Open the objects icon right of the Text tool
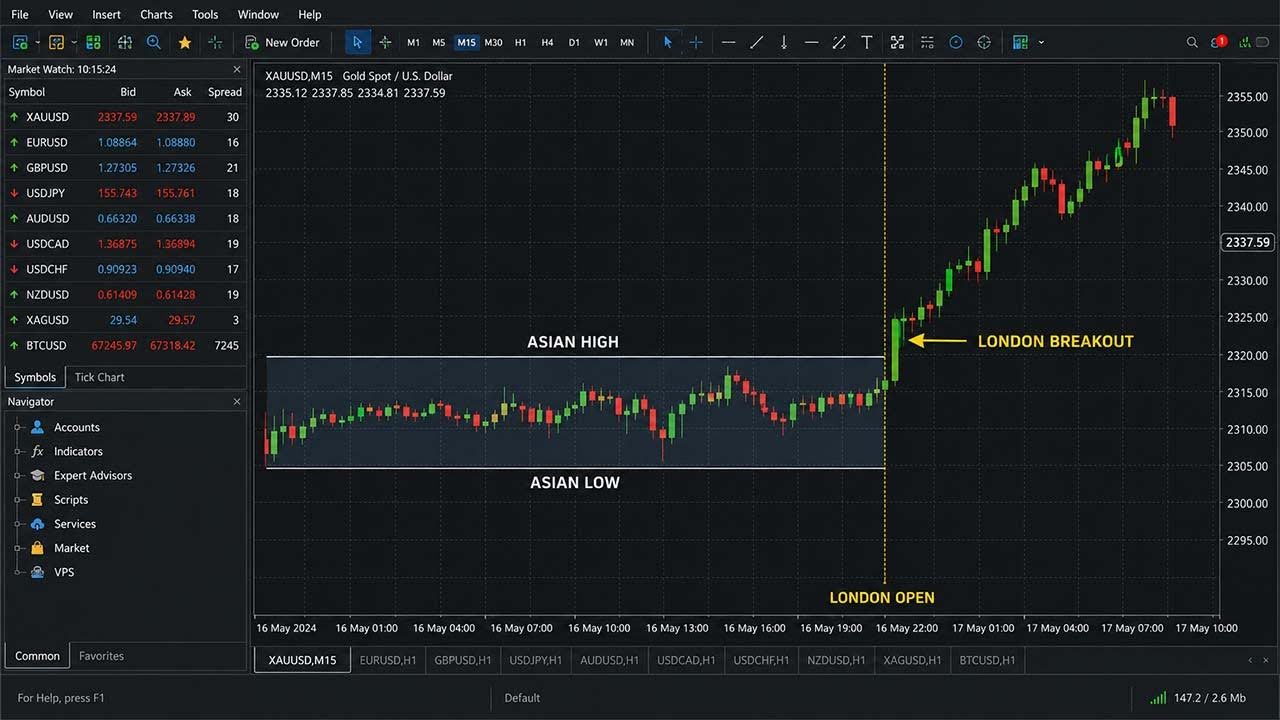The image size is (1280, 720). (x=897, y=42)
